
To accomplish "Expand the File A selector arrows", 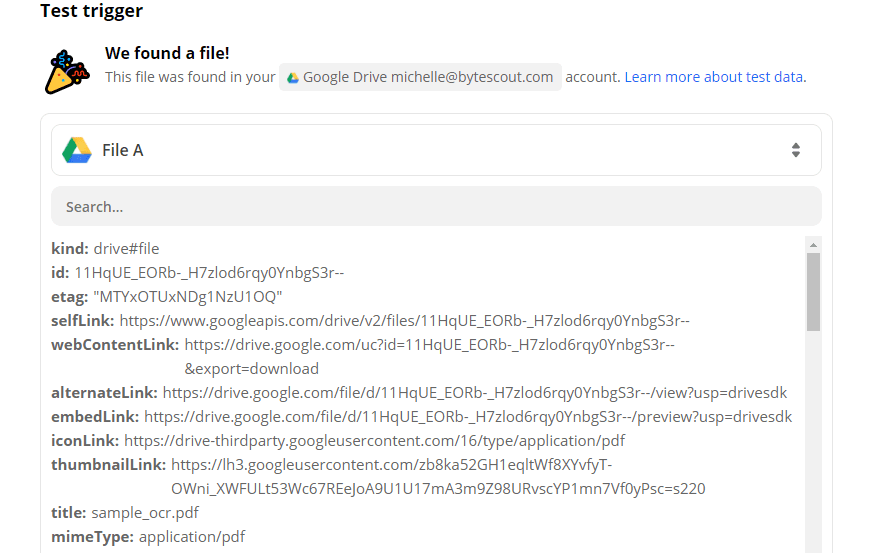I will coord(795,150).
